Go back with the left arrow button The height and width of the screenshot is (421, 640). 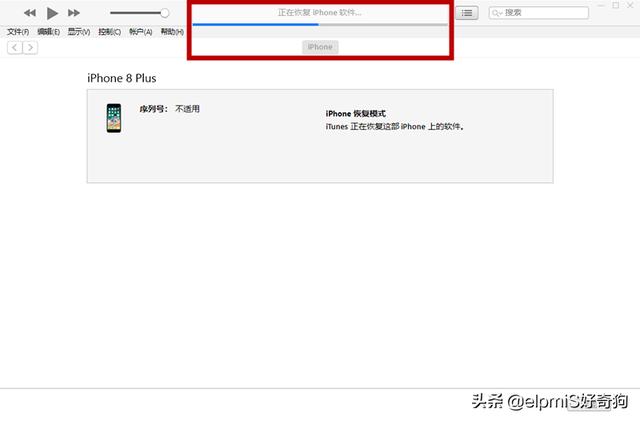[x=15, y=48]
